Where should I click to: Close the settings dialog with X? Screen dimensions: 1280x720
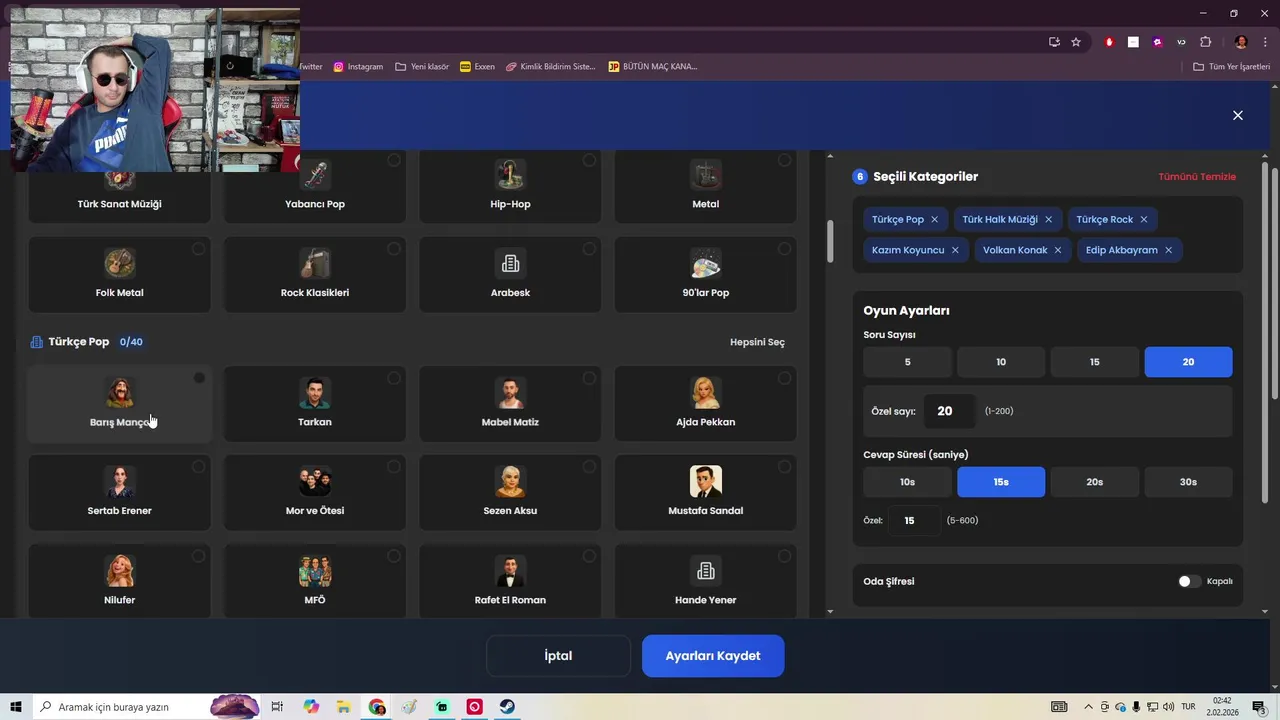pos(1237,115)
